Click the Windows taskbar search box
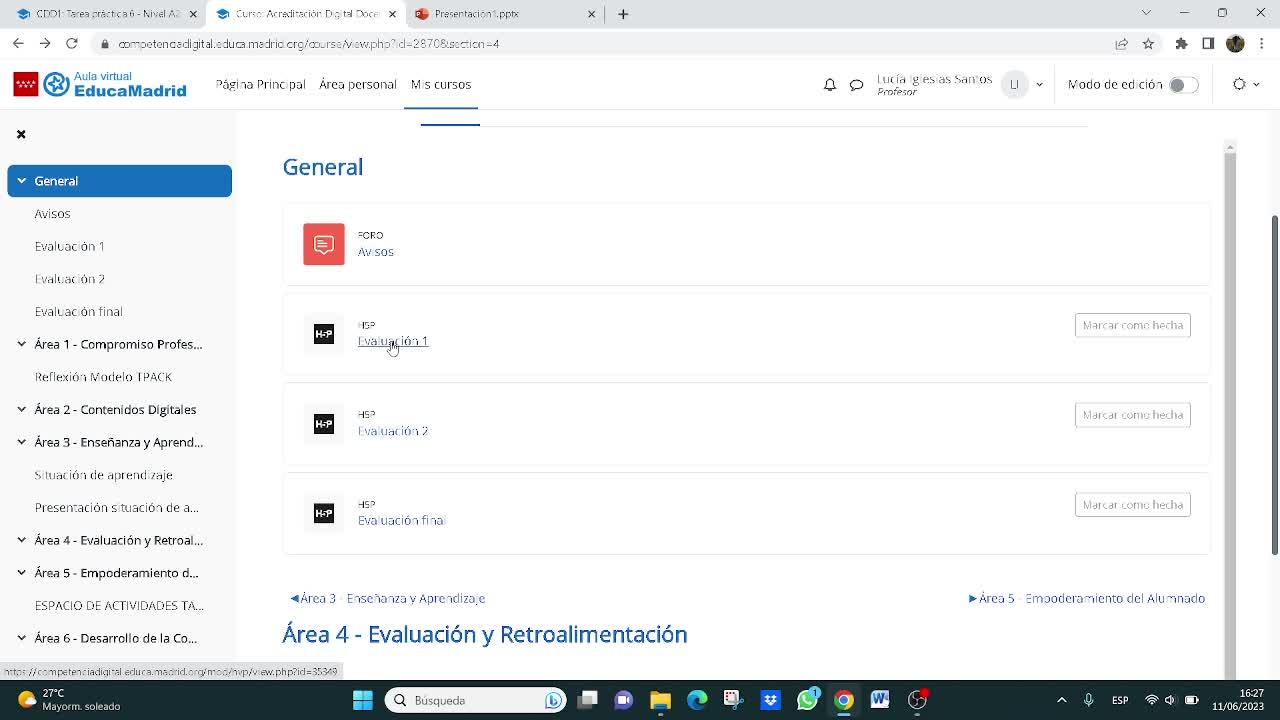This screenshot has width=1280, height=720. tap(476, 700)
